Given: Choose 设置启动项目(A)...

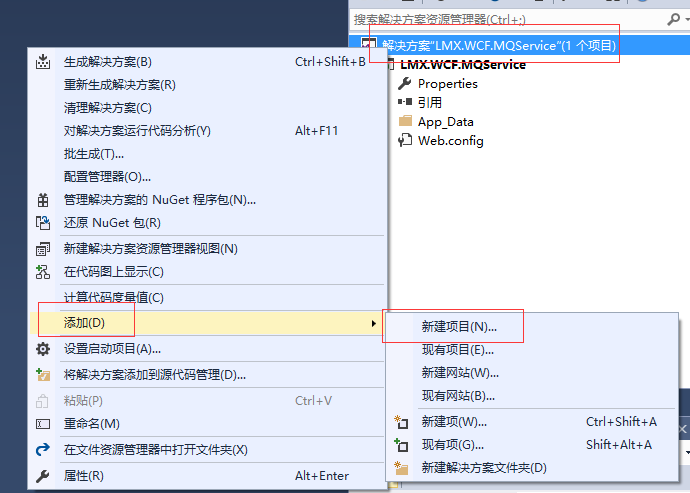Looking at the screenshot, I should pos(207,349).
